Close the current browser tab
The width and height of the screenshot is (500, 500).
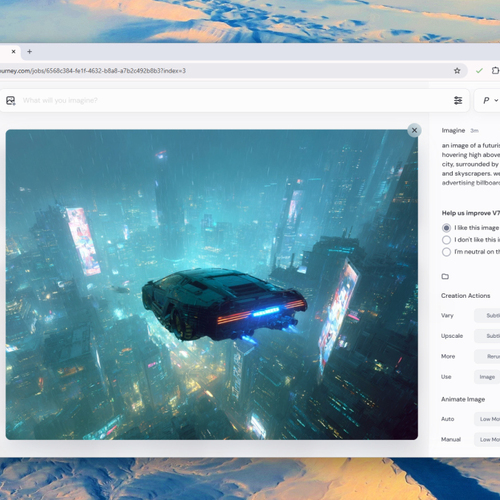(x=14, y=52)
